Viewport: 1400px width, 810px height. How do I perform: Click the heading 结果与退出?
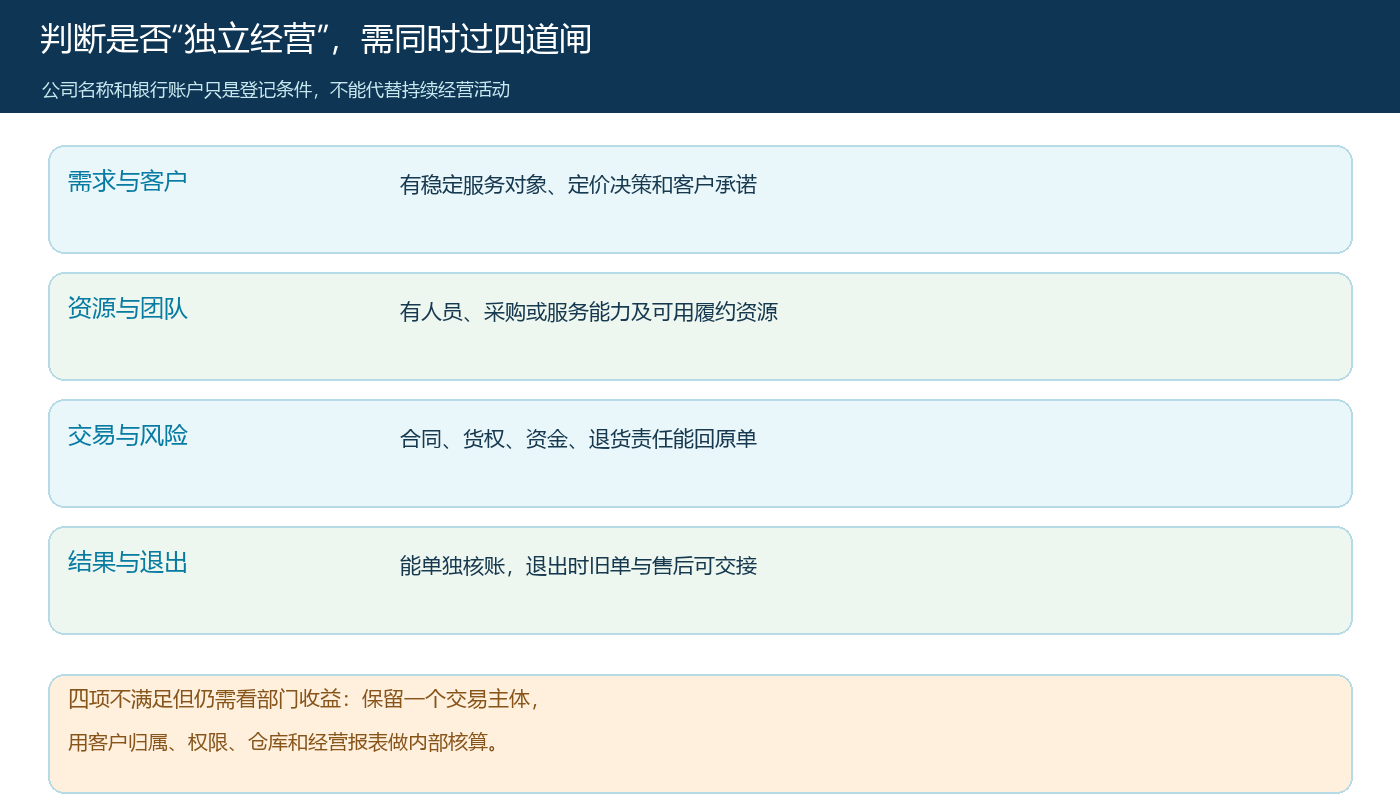click(128, 563)
